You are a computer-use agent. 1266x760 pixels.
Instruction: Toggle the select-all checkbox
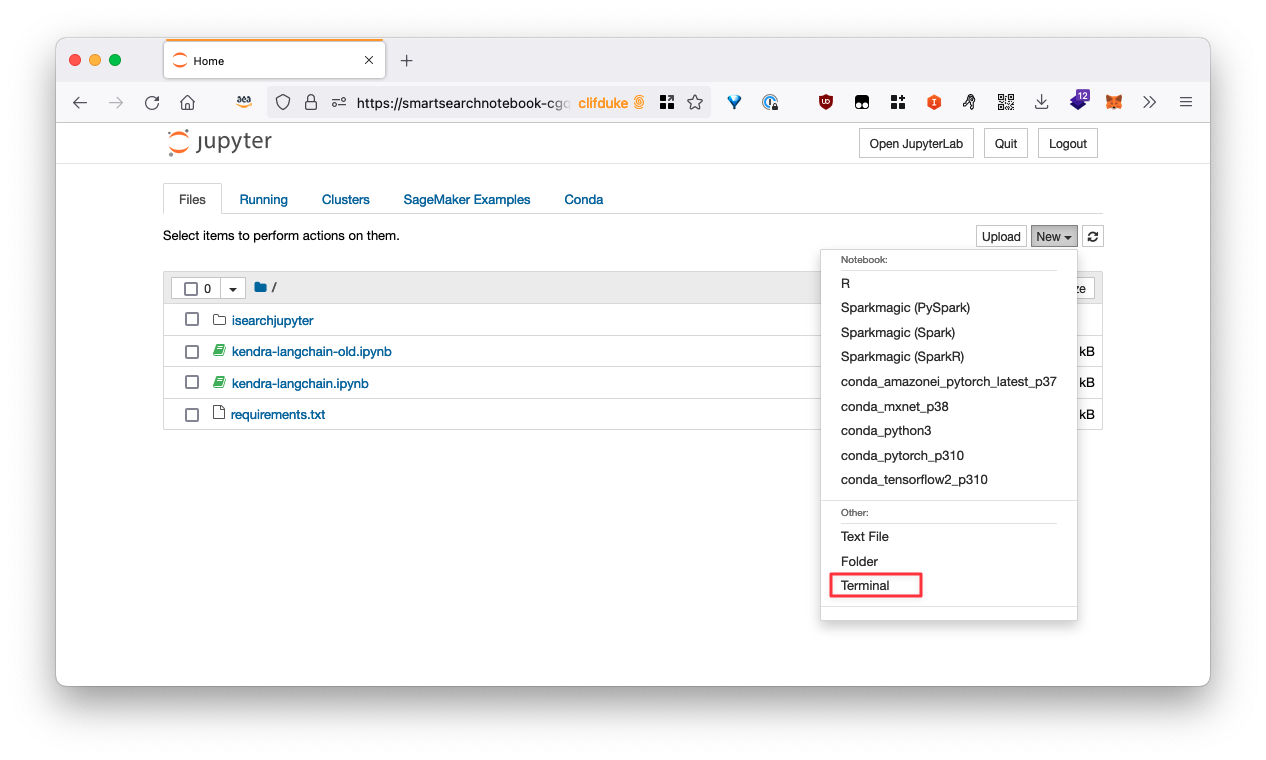point(191,289)
